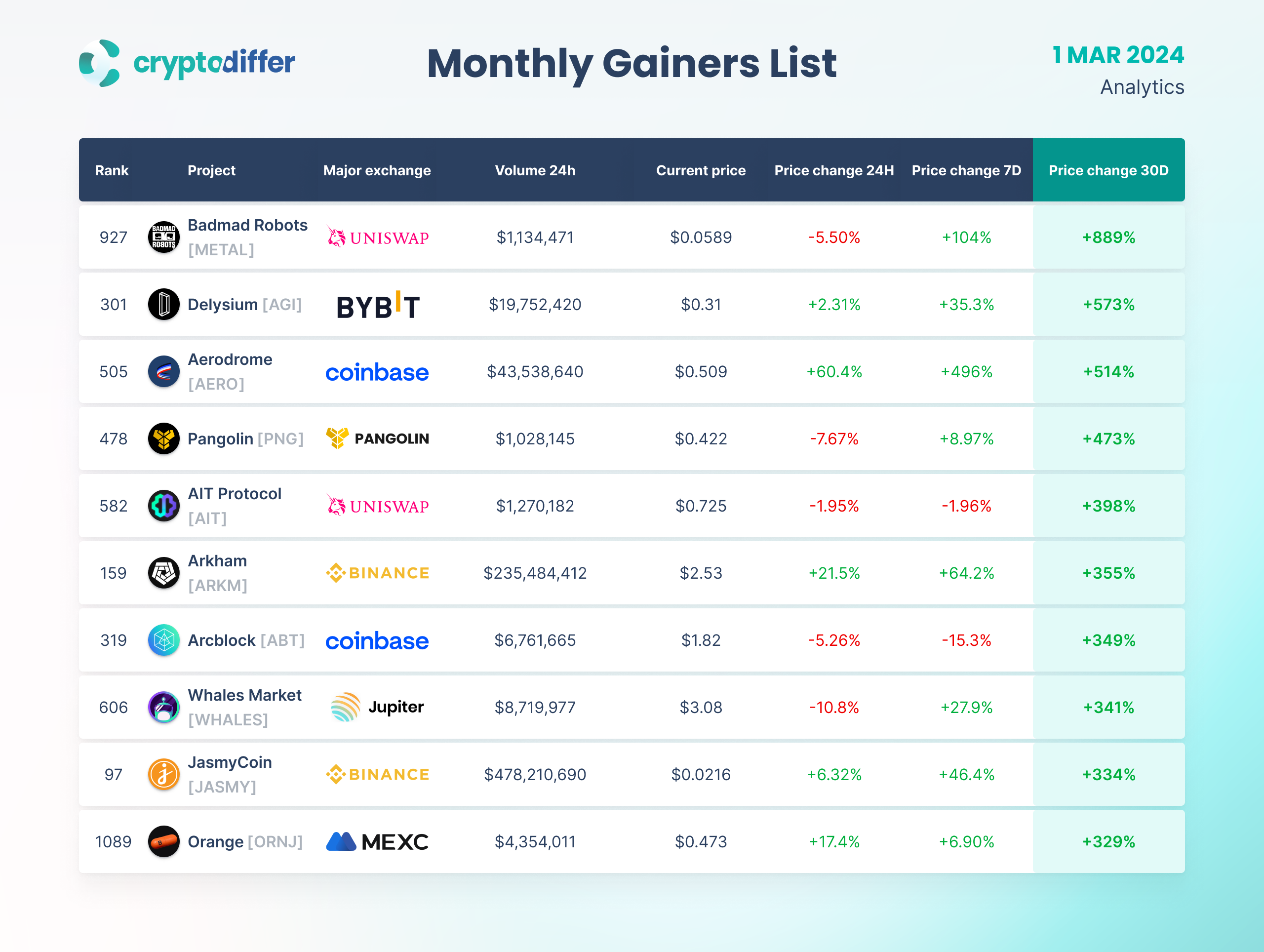Click the MEXC exchange logo
Image resolution: width=1264 pixels, height=952 pixels.
[x=377, y=842]
